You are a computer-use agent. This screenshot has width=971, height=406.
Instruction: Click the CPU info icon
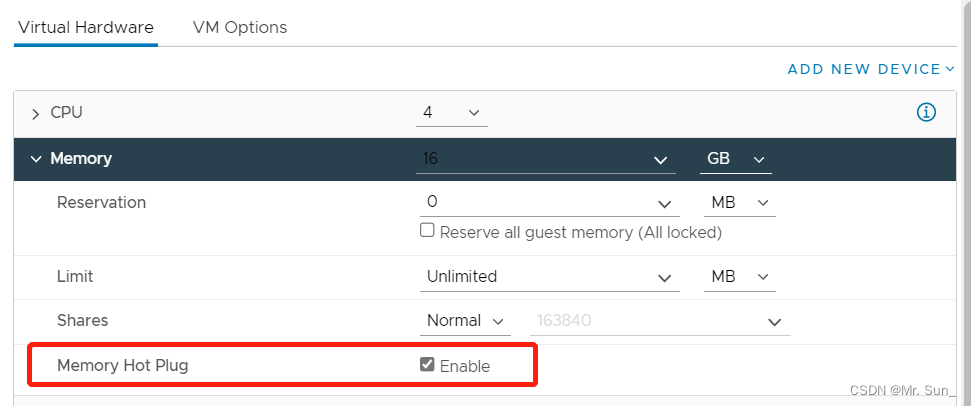[x=926, y=112]
